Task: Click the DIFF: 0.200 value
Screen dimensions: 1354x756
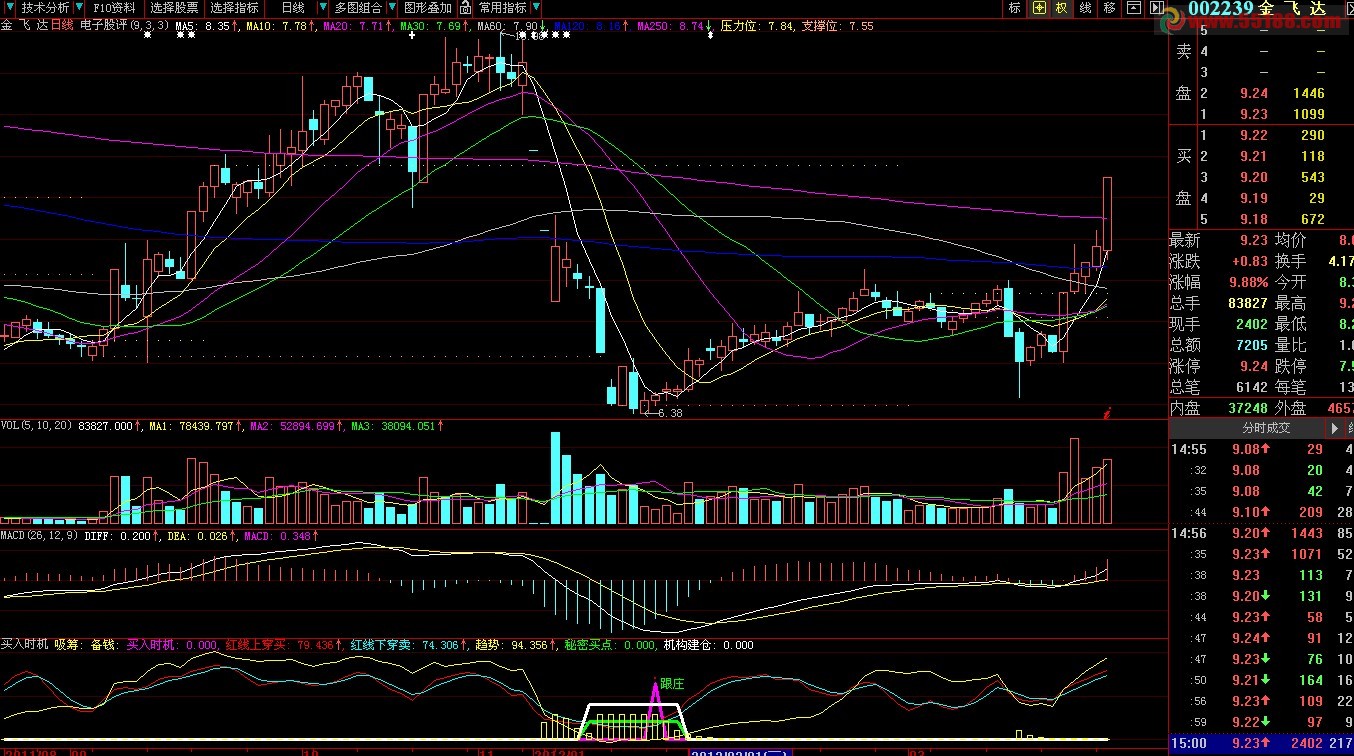Action: (x=119, y=536)
